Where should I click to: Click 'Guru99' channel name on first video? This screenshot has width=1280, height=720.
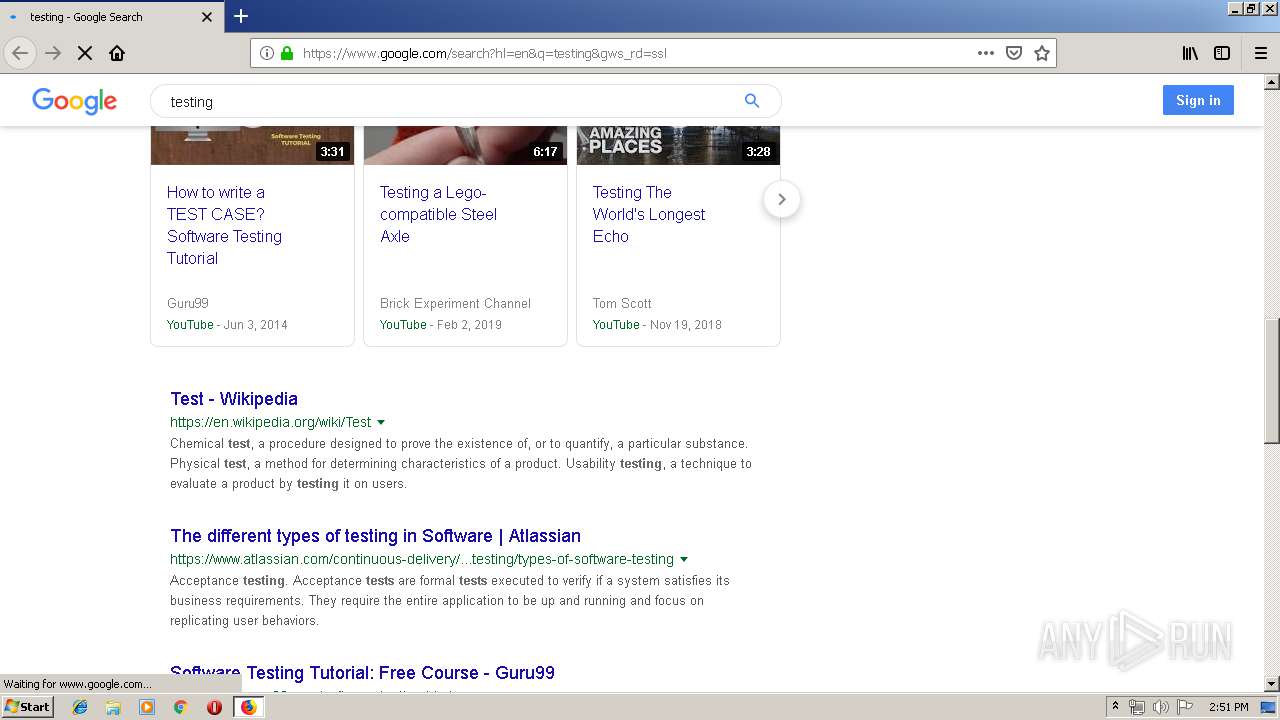click(x=188, y=303)
